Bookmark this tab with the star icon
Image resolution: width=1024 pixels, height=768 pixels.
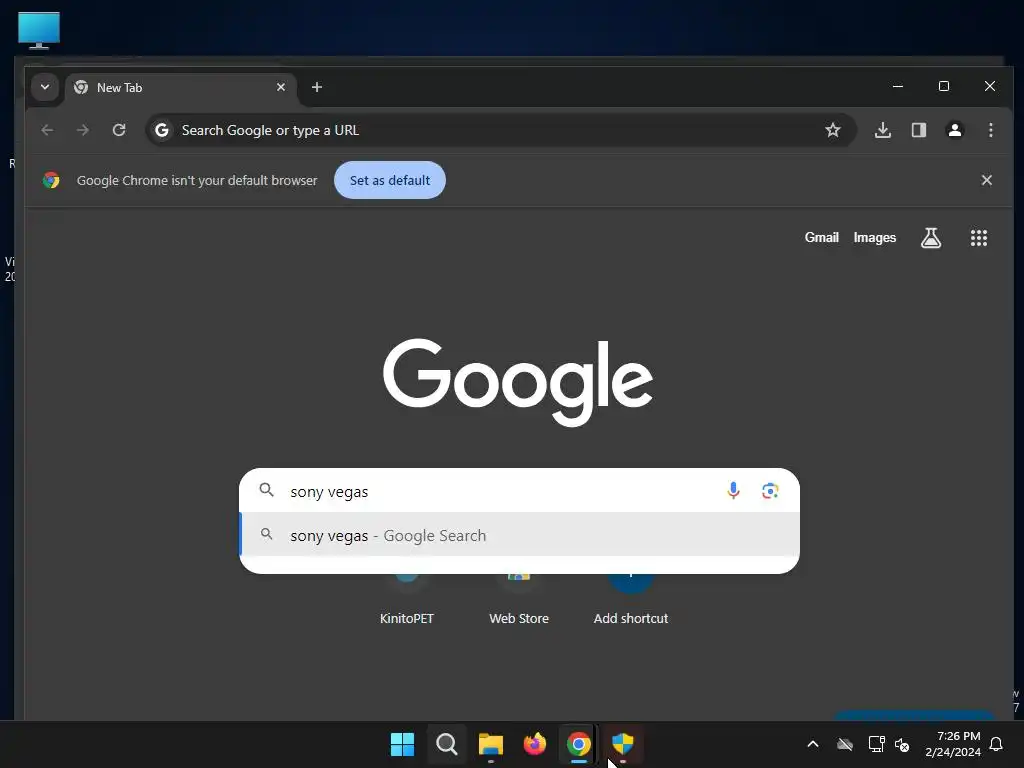point(833,130)
